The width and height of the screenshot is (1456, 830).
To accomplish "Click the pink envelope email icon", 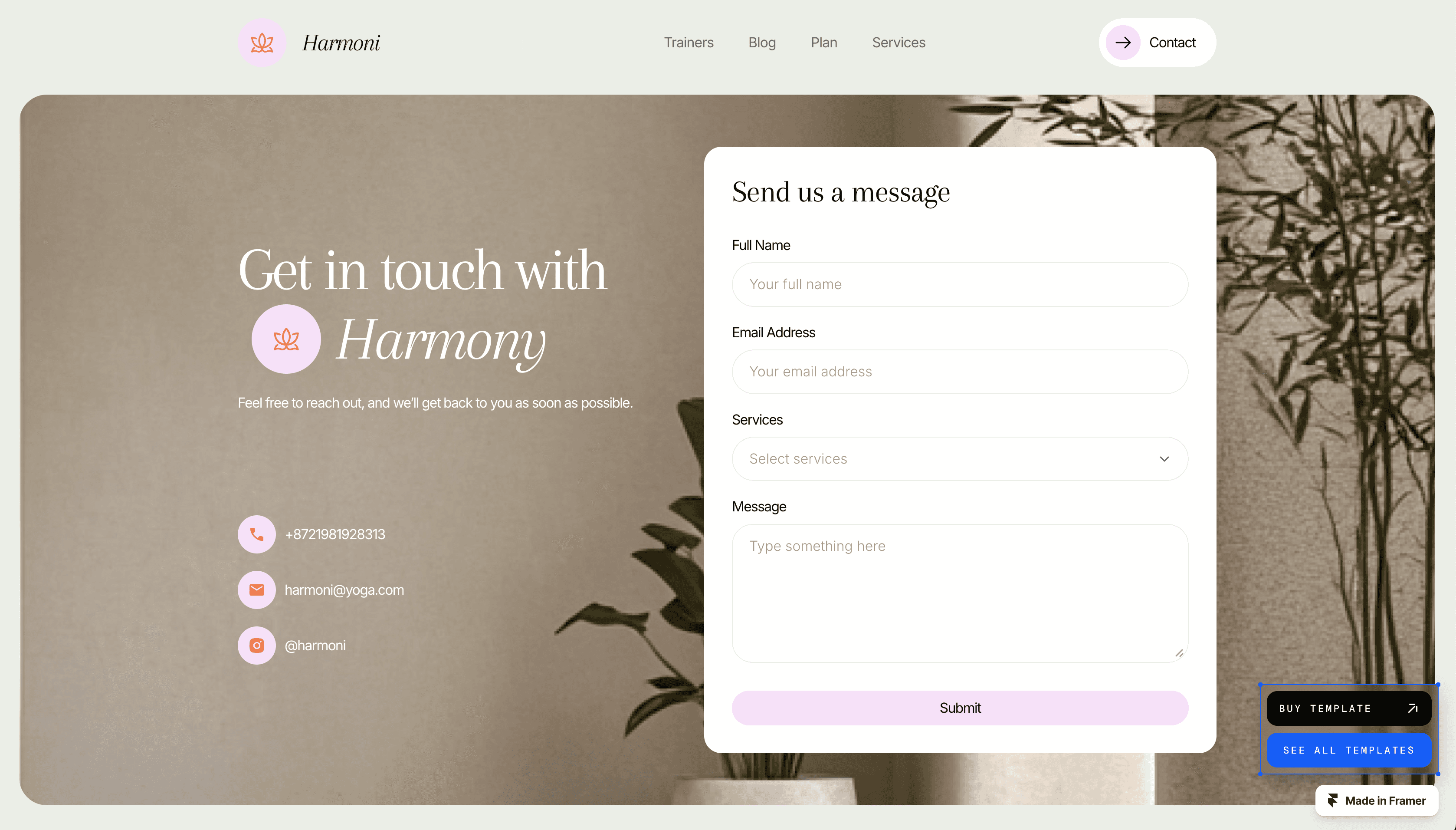I will pos(257,590).
